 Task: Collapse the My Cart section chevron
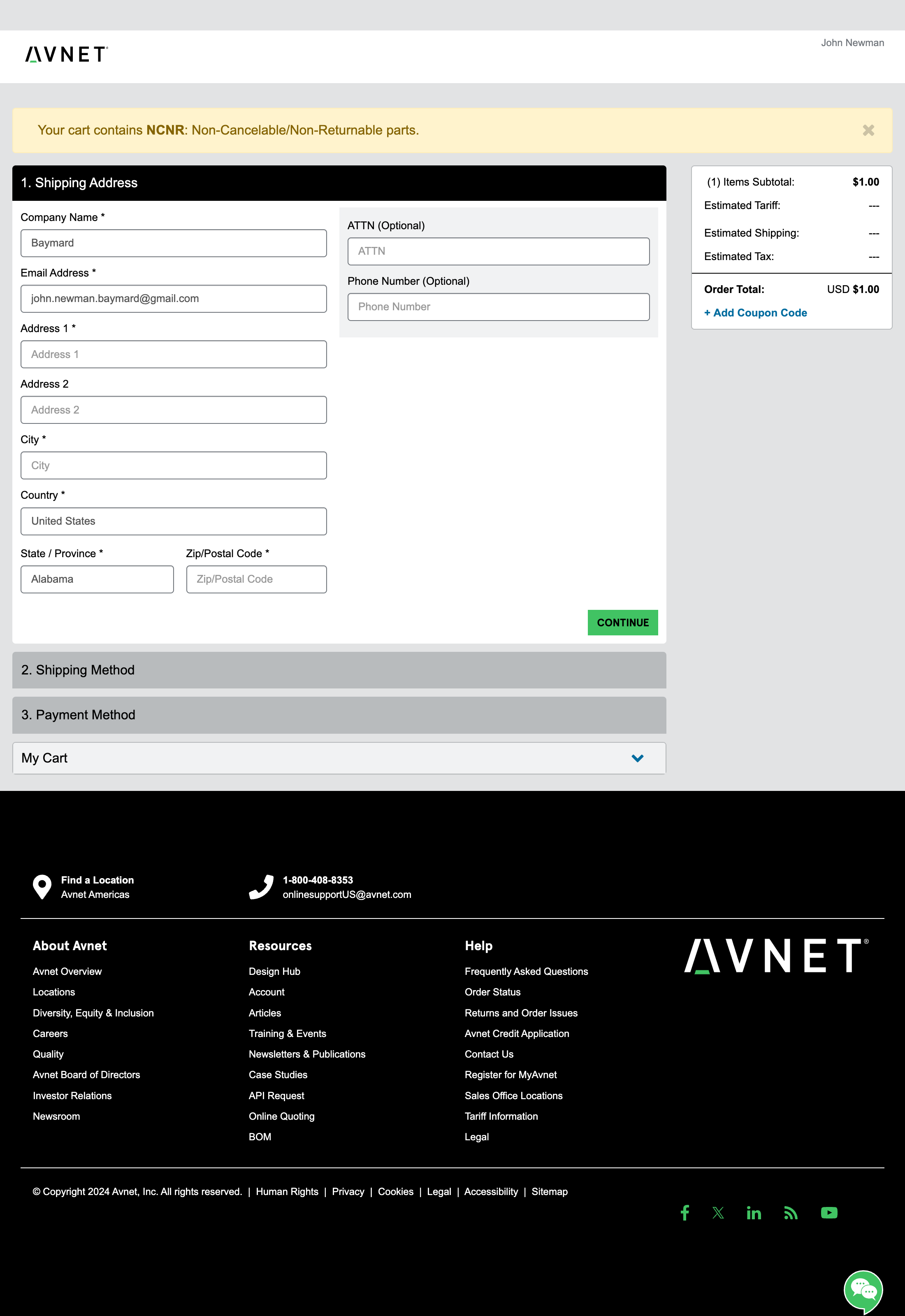[637, 758]
